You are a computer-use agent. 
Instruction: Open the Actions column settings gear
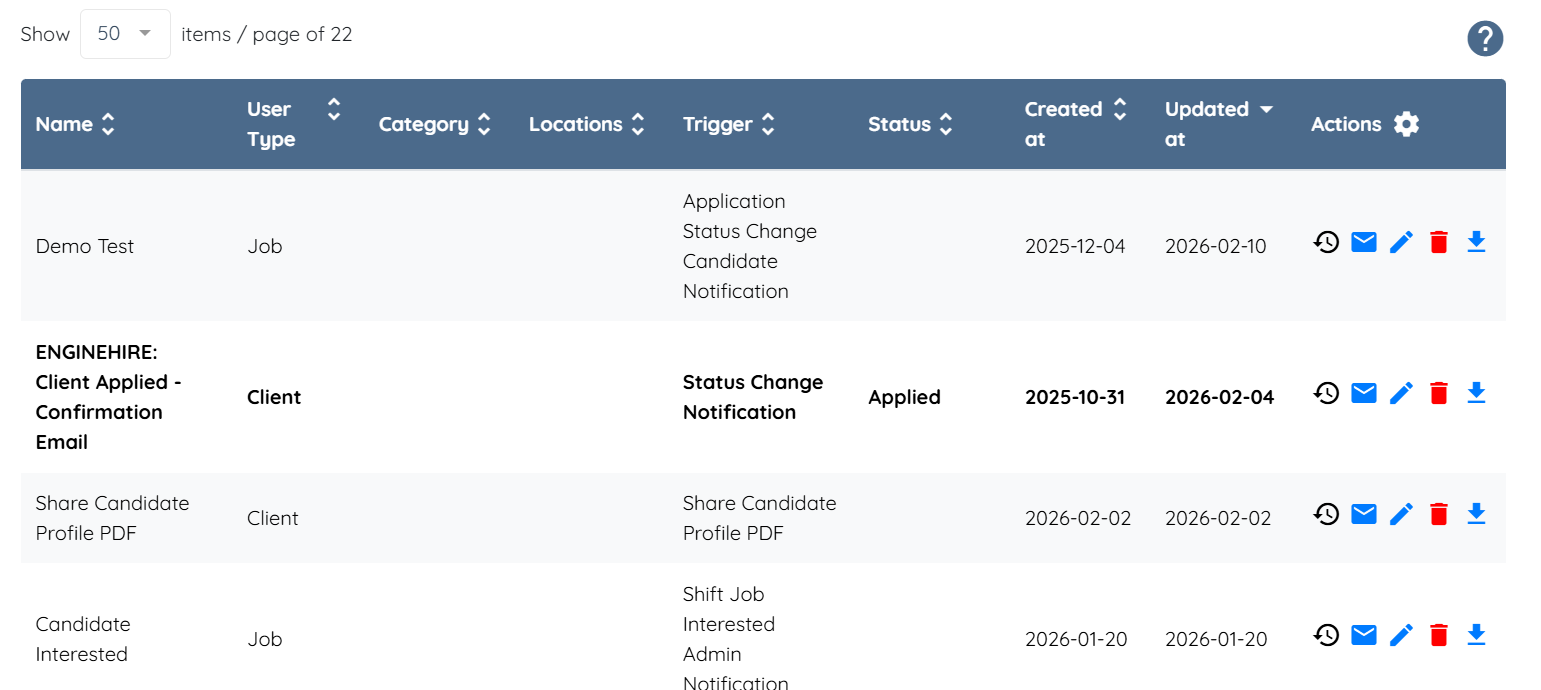(x=1406, y=124)
